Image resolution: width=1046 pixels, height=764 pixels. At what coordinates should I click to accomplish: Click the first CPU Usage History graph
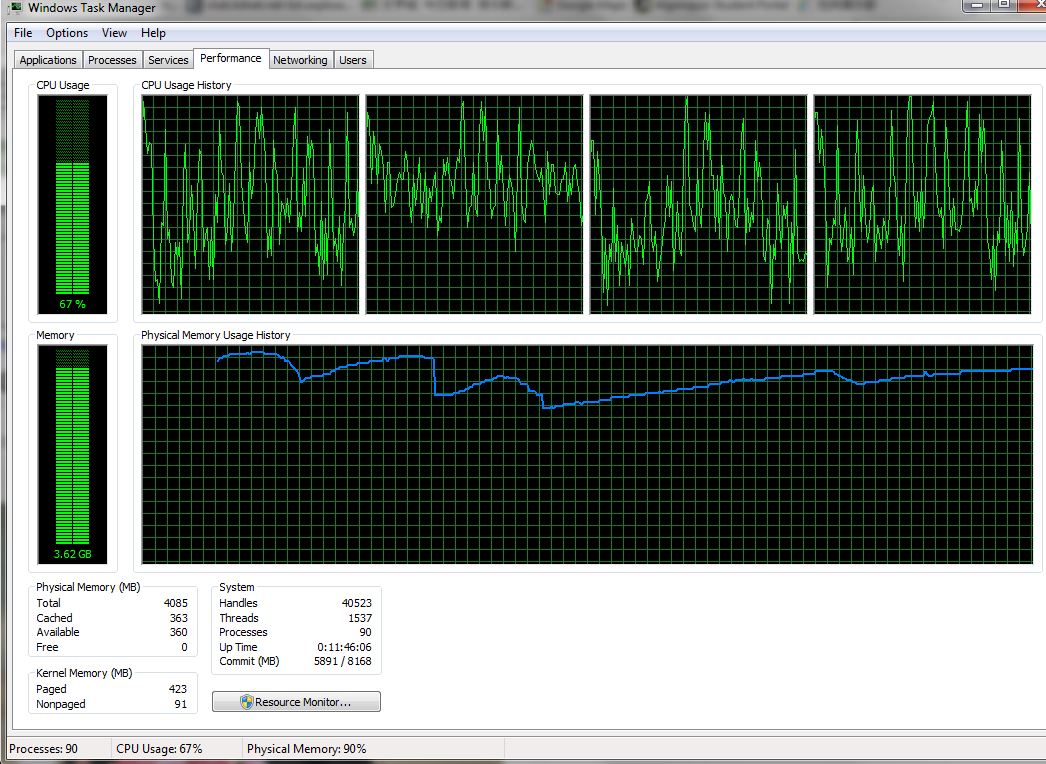(x=250, y=205)
